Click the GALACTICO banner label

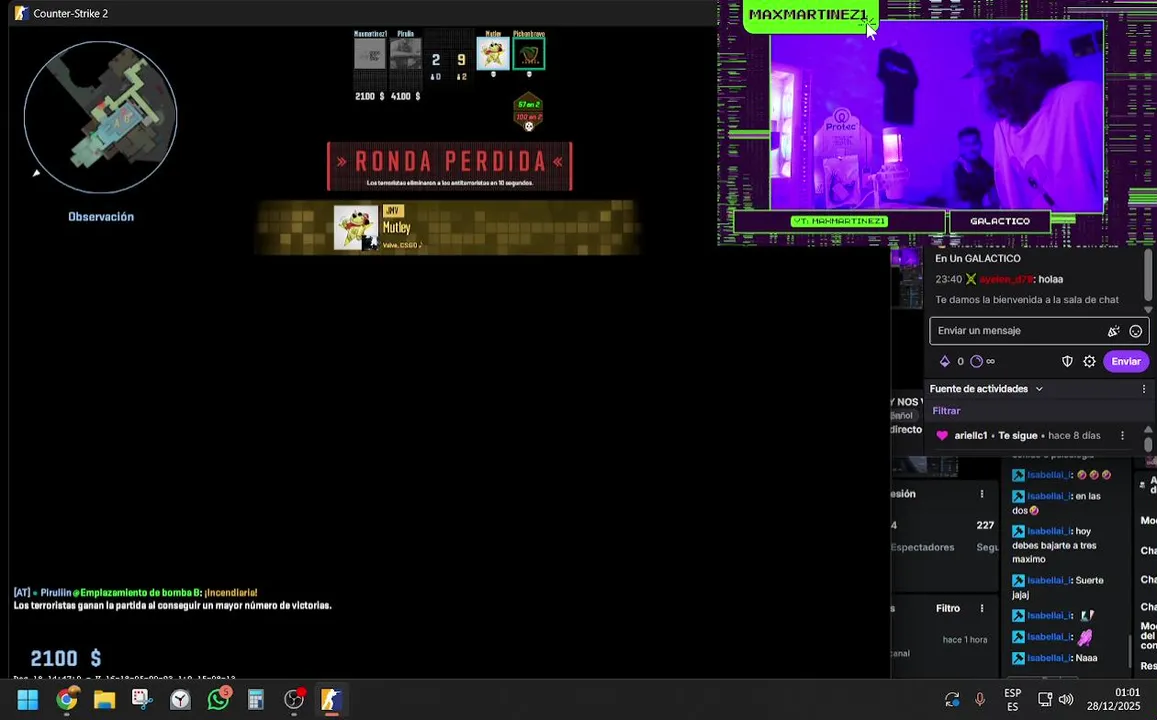click(1000, 221)
